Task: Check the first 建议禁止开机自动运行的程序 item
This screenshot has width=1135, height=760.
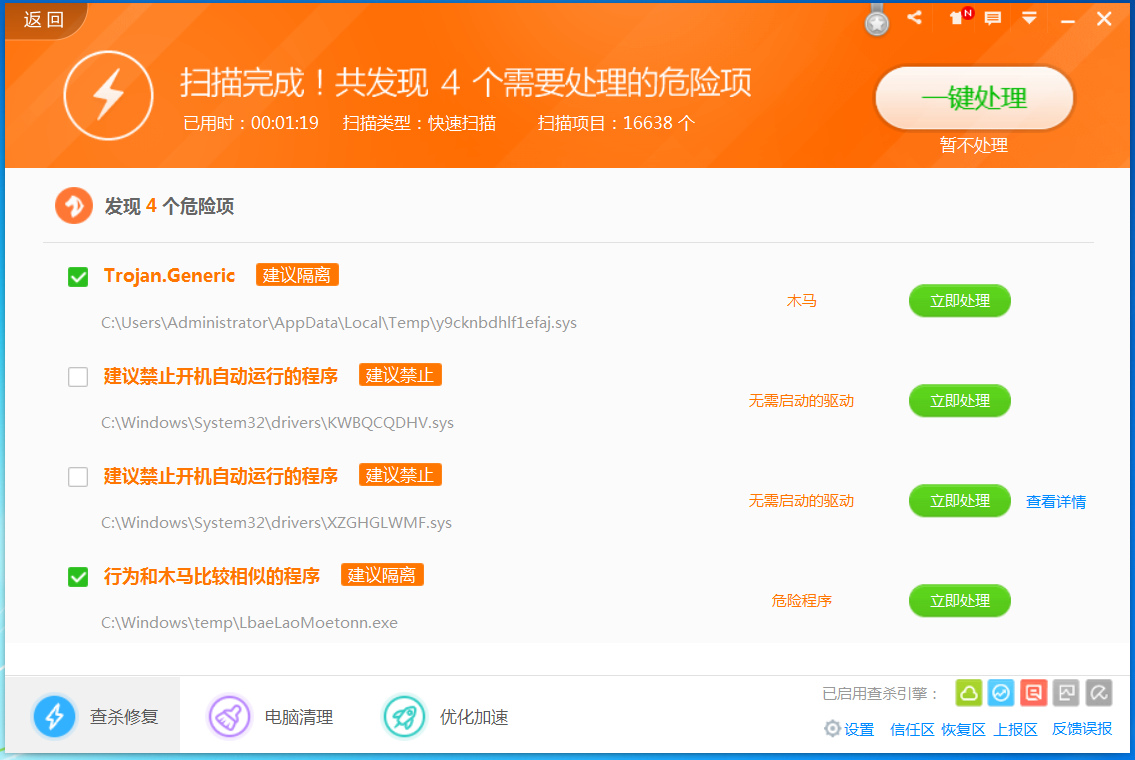Action: coord(77,377)
